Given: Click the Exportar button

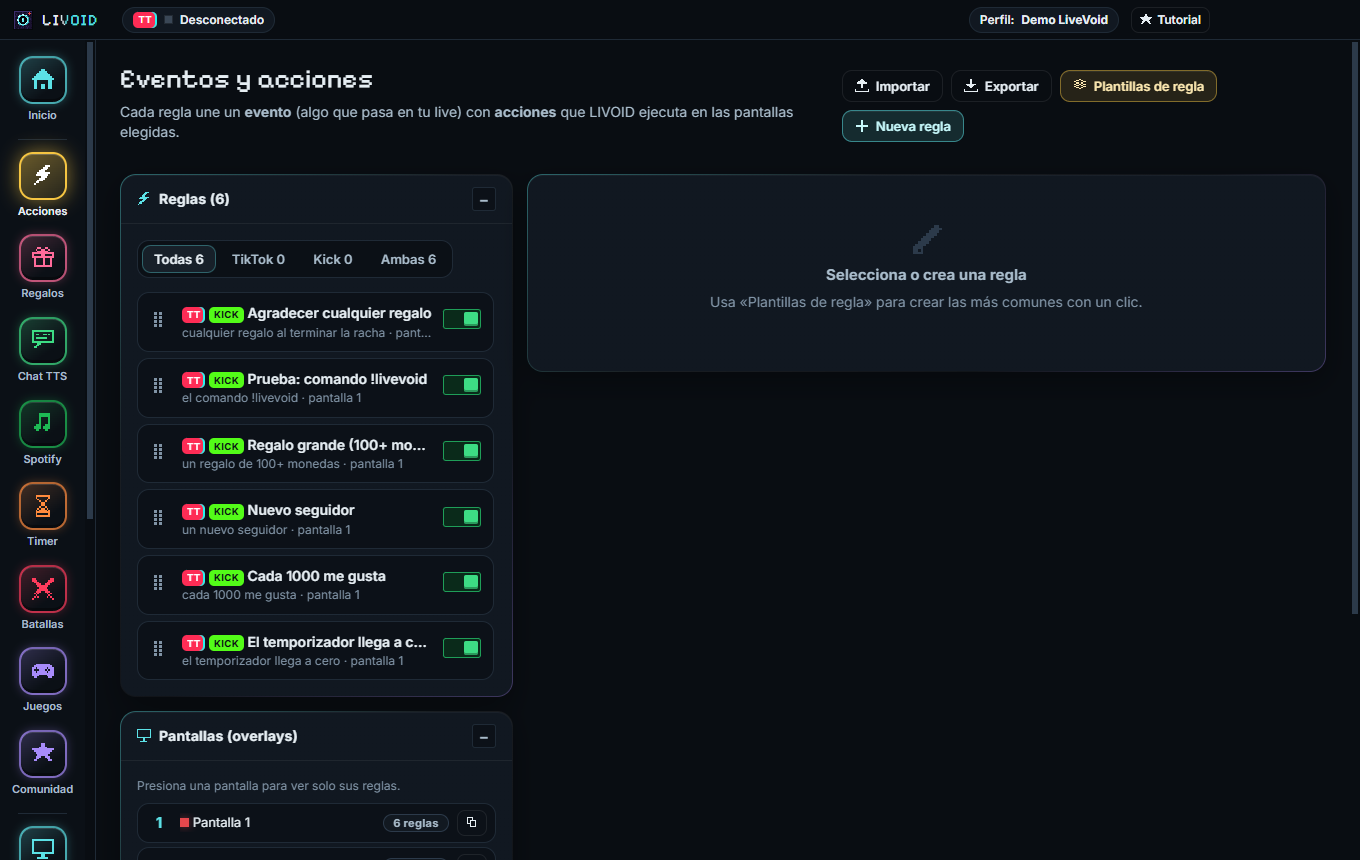Looking at the screenshot, I should [1001, 86].
